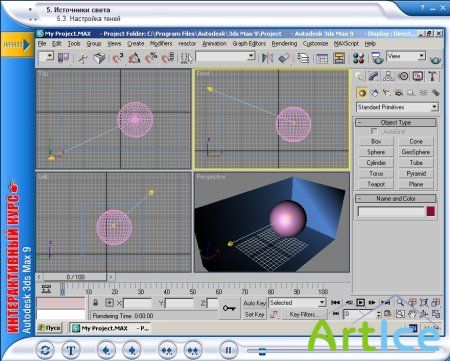Open Edit Named Selection Sets icon
This screenshot has height=361, width=450.
(x=187, y=58)
